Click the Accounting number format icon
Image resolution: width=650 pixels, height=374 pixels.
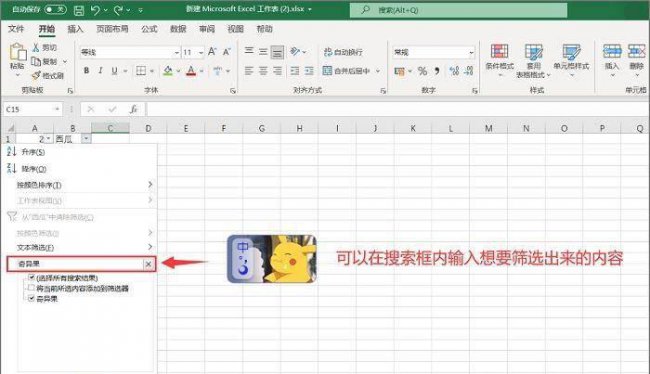(399, 71)
